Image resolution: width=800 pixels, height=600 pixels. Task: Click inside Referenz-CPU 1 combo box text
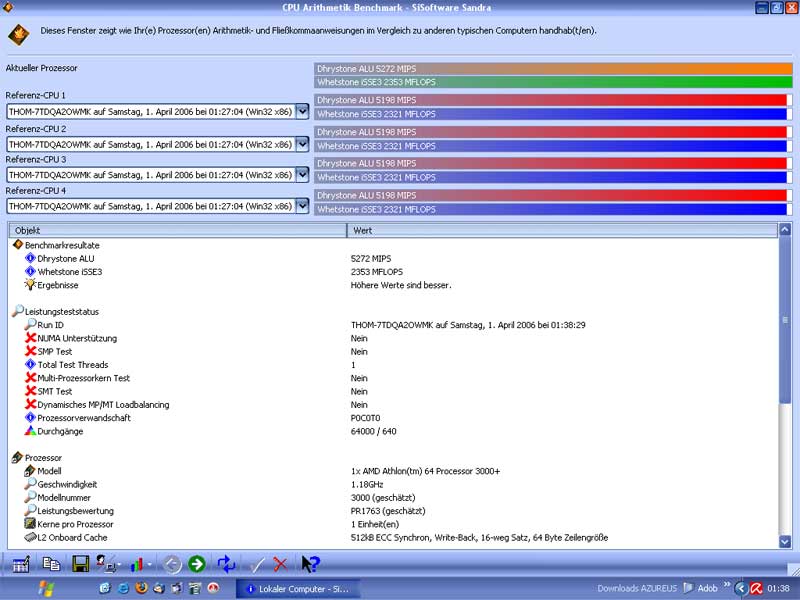pos(151,111)
